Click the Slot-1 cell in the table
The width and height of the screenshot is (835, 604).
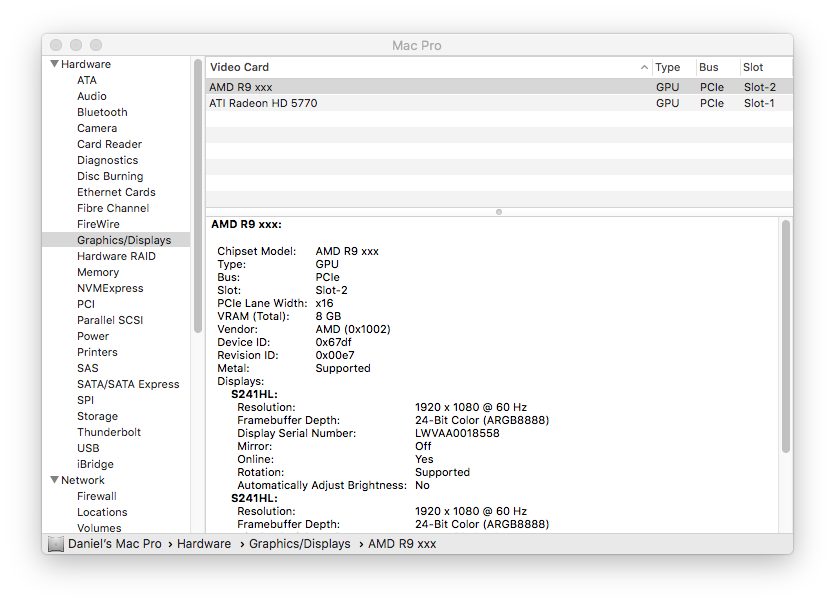pyautogui.click(x=759, y=103)
